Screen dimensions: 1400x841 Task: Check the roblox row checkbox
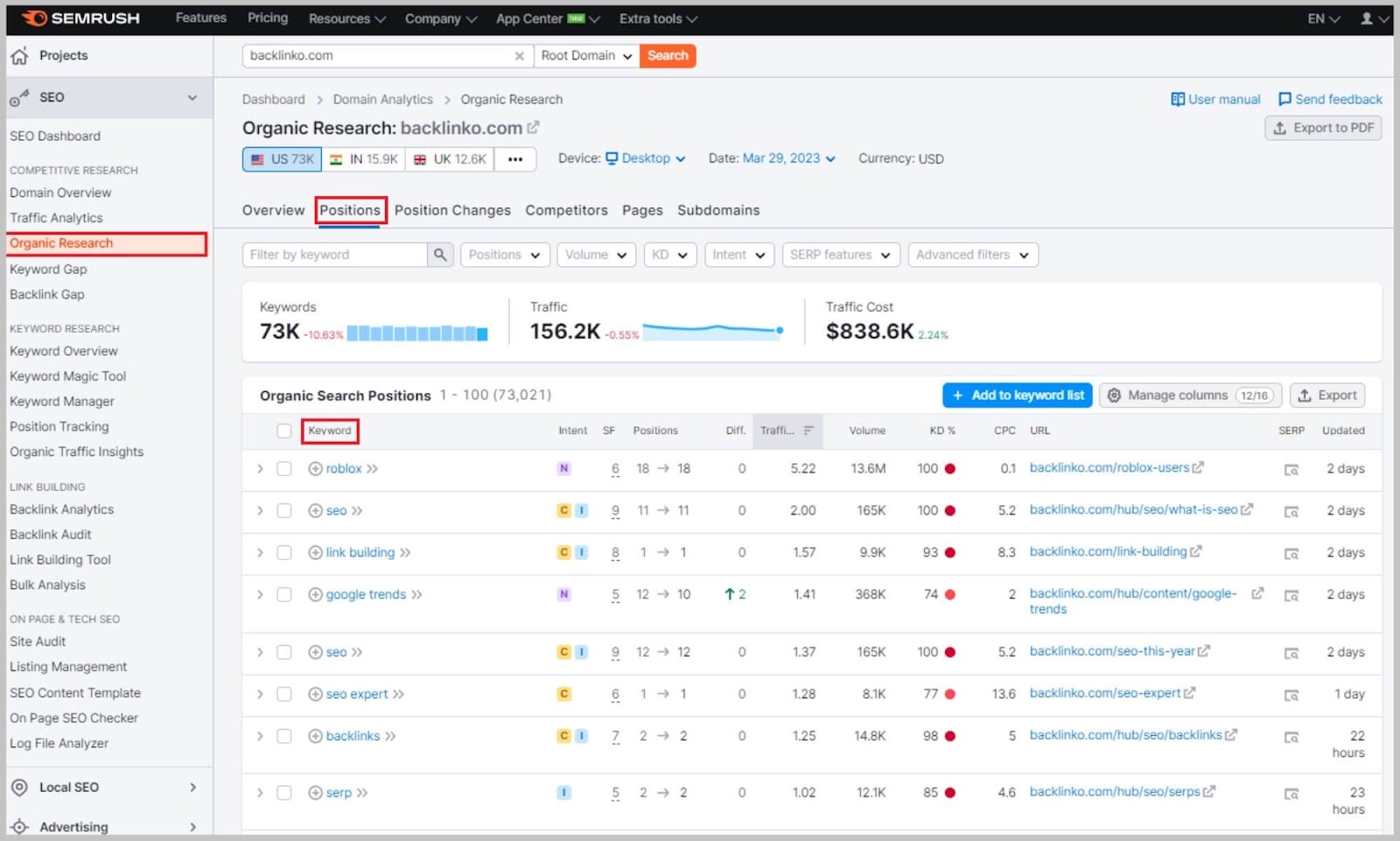[x=283, y=469]
